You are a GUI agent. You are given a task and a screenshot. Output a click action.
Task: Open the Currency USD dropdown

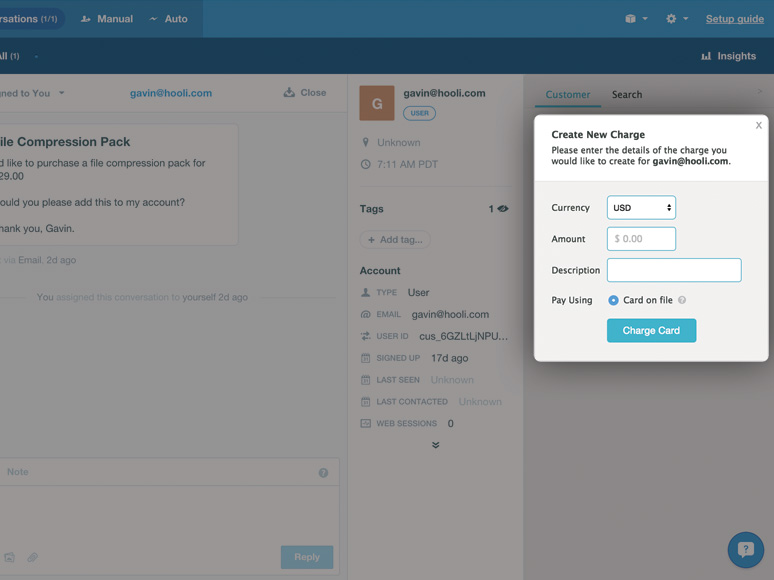tap(641, 208)
